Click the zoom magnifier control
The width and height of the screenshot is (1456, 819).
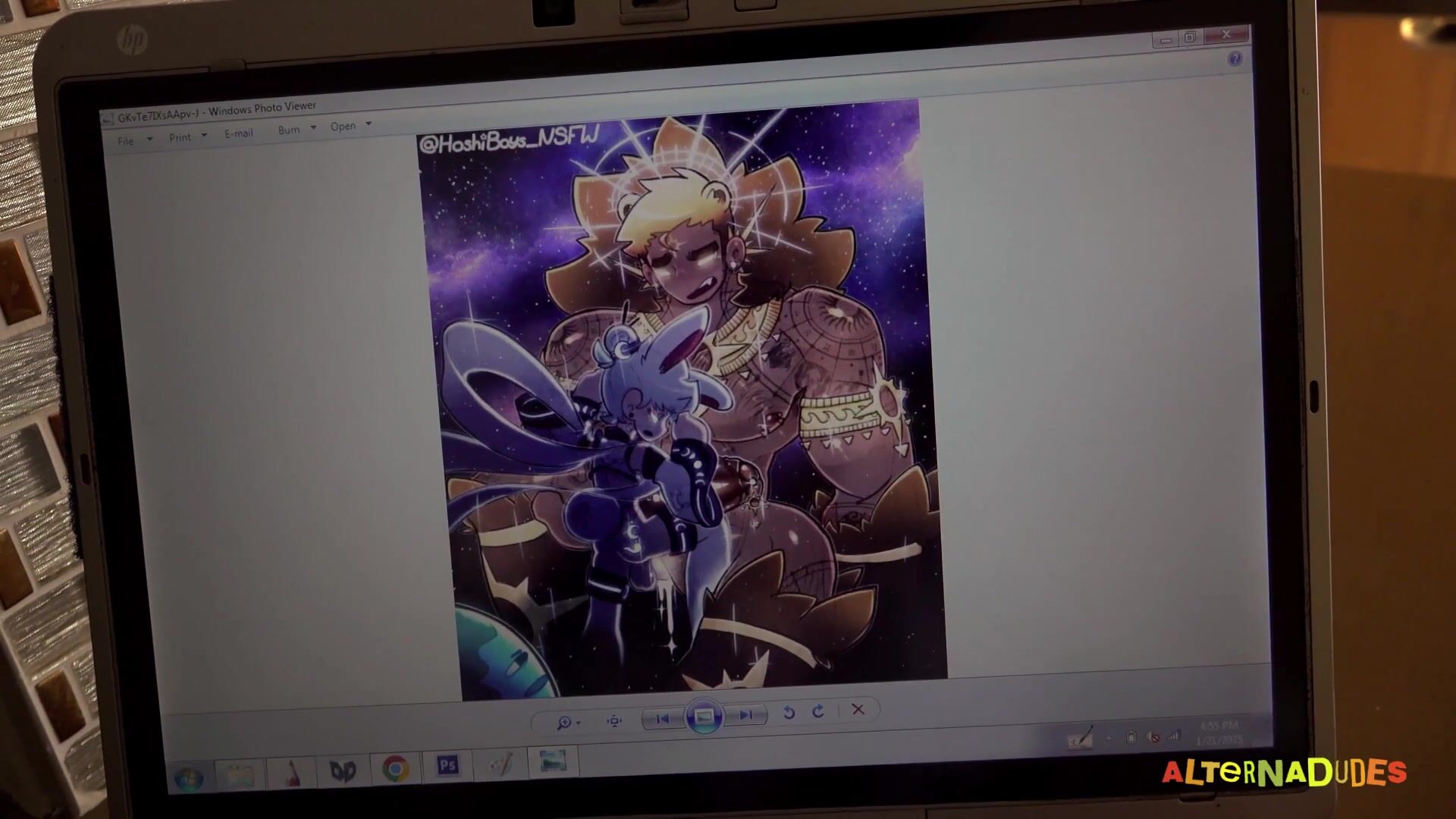(x=564, y=723)
